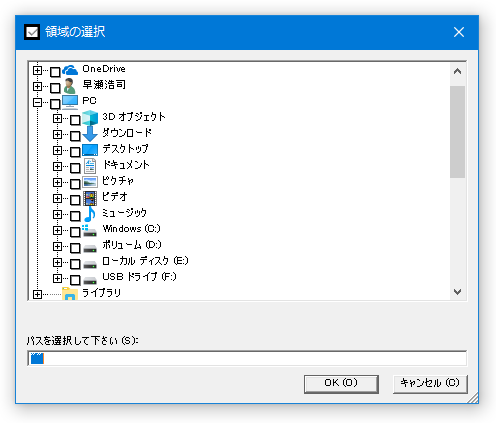496x423 pixels.
Task: Click the USB ドライブ (F:) drive icon
Action: [90, 280]
